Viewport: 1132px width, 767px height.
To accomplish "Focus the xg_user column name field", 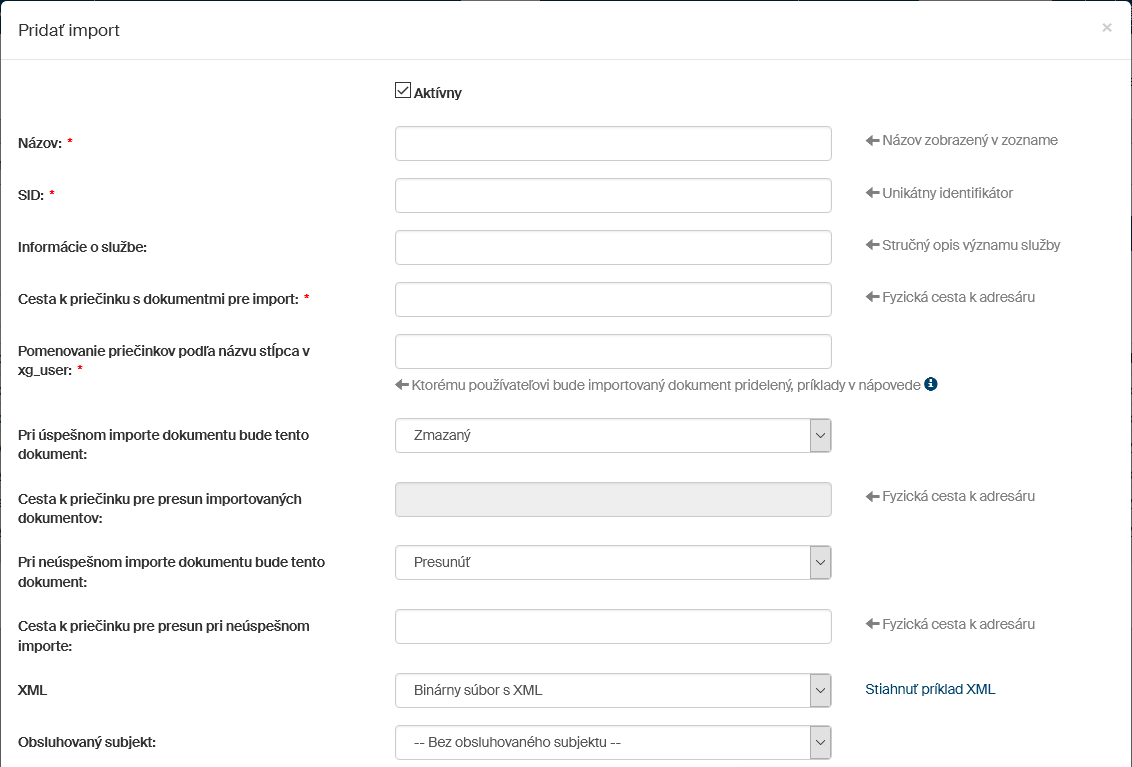I will pos(613,351).
